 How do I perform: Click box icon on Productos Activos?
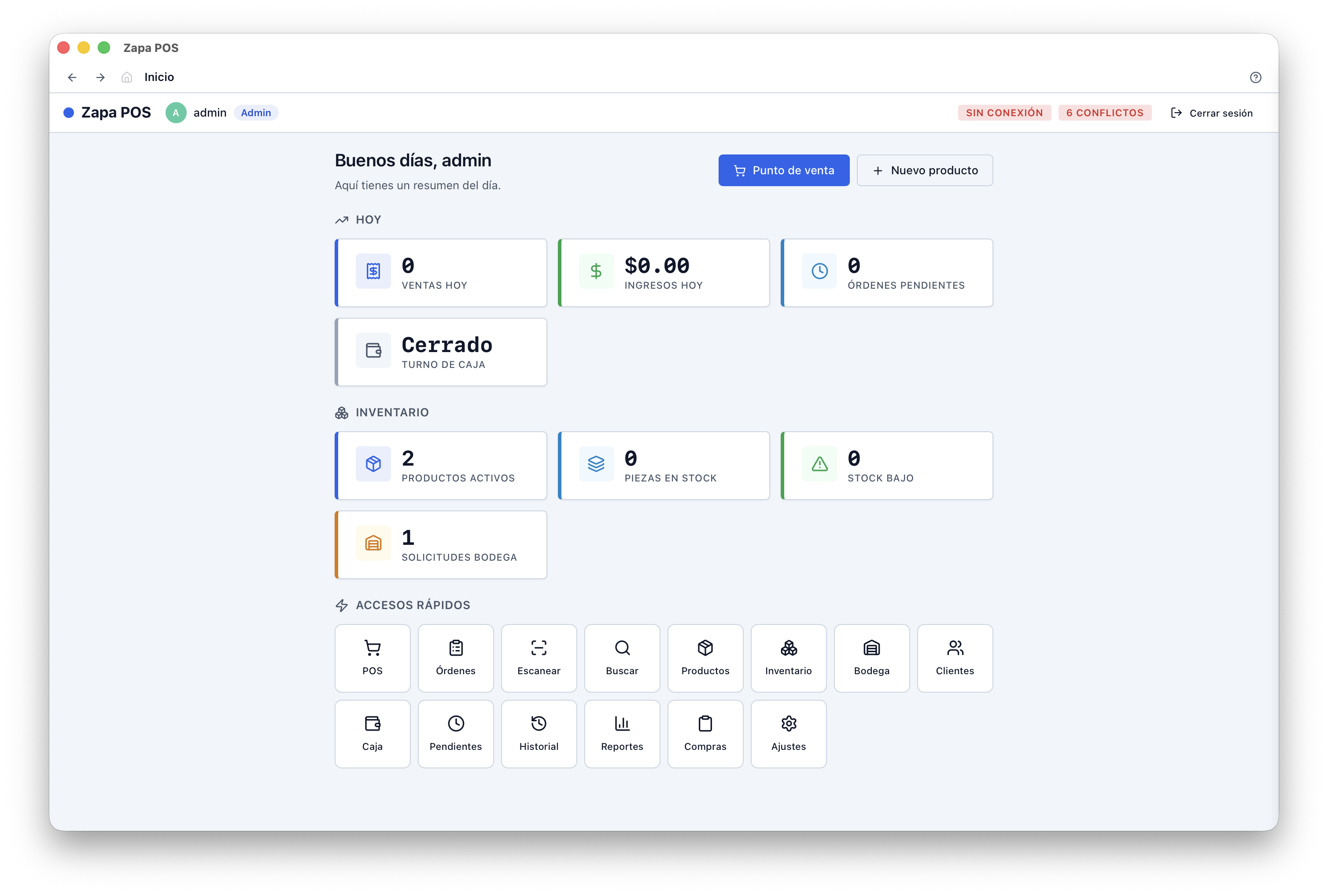click(x=373, y=464)
